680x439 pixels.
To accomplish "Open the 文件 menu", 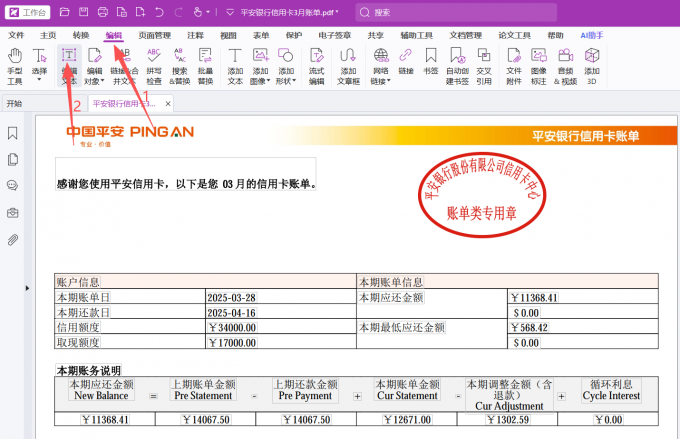I will click(16, 35).
